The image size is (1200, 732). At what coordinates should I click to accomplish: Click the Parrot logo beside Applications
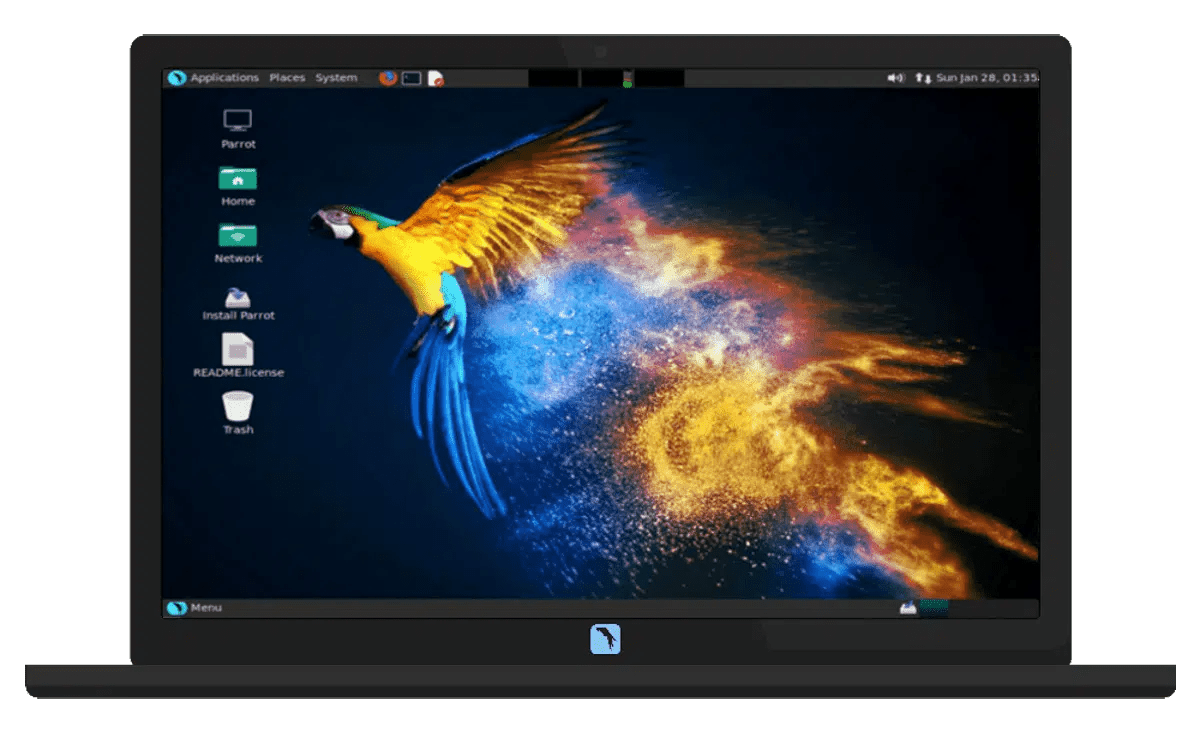click(x=177, y=78)
